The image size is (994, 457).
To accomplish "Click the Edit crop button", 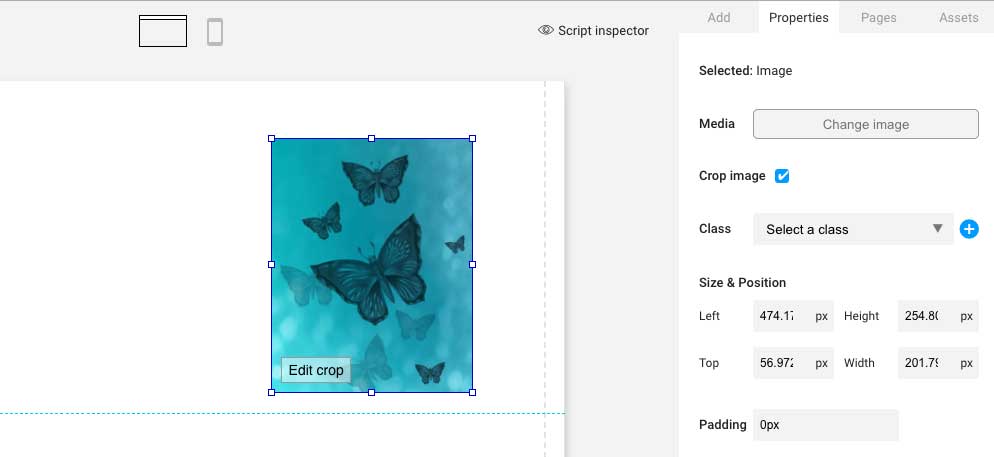I will (x=316, y=370).
